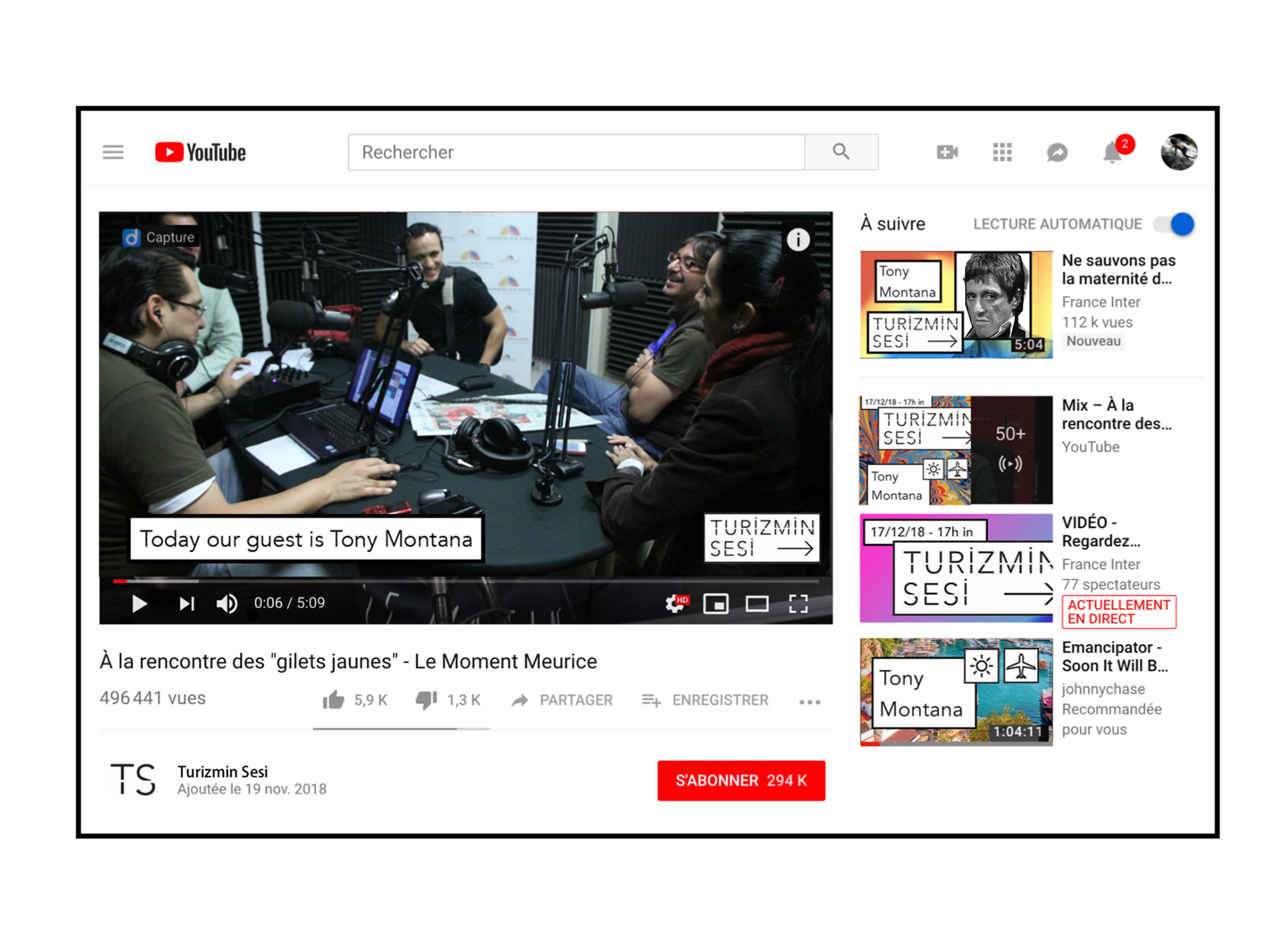Click the search magnifier button

click(841, 152)
